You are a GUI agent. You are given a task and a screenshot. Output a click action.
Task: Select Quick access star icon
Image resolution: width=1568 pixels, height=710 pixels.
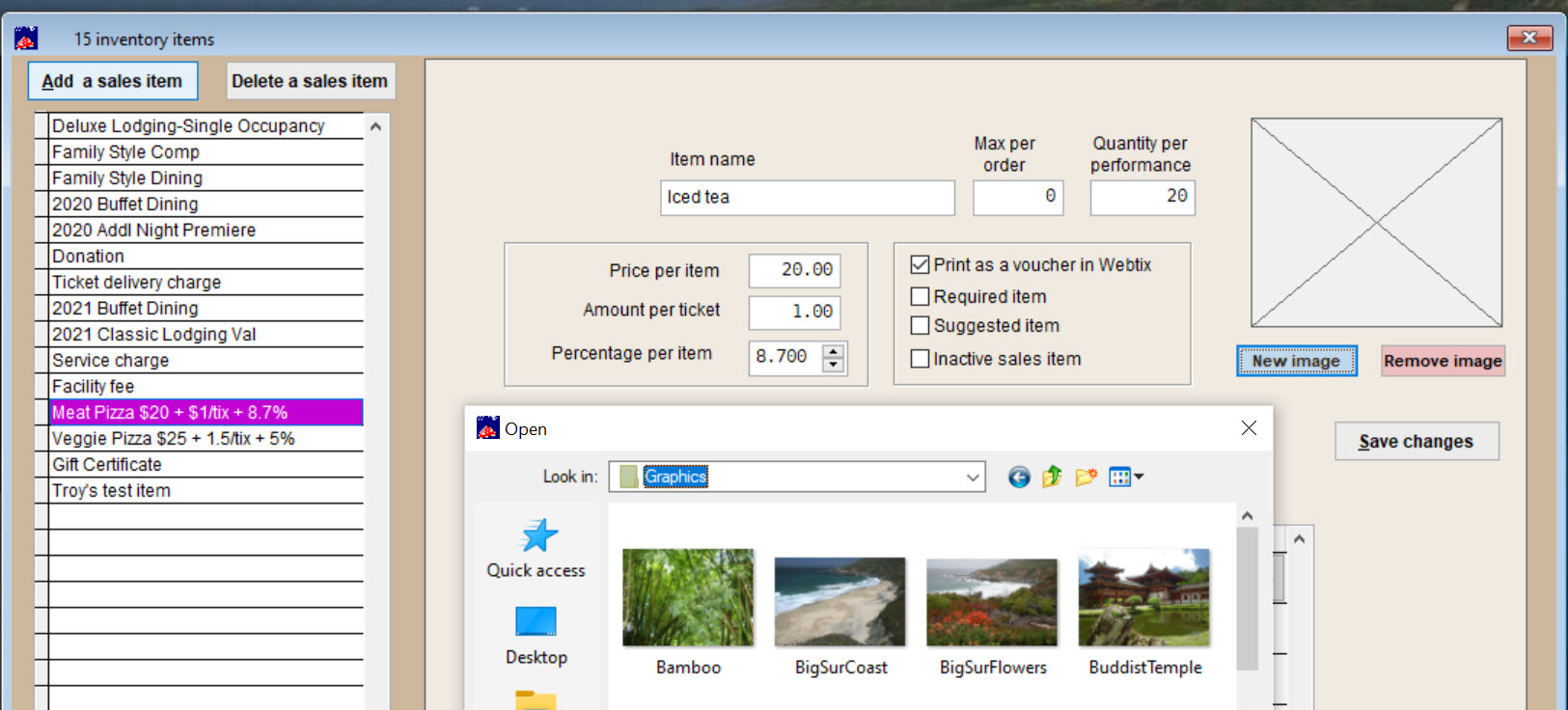[x=538, y=535]
